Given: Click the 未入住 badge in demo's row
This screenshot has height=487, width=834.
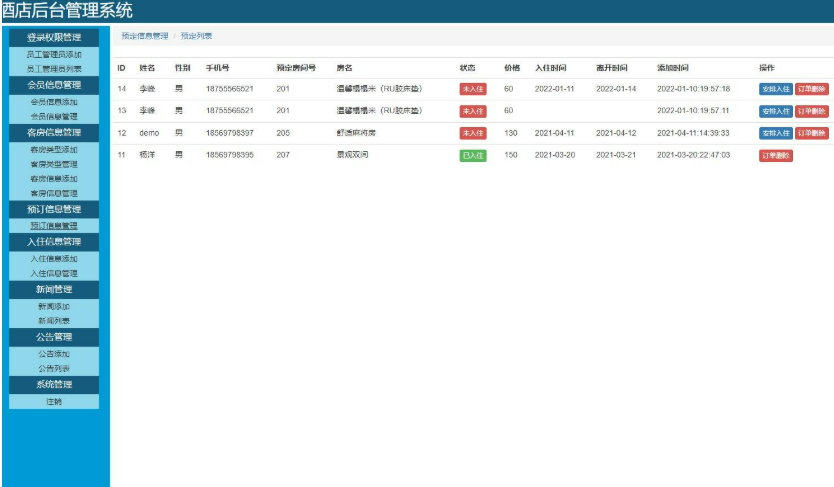Looking at the screenshot, I should click(x=473, y=133).
